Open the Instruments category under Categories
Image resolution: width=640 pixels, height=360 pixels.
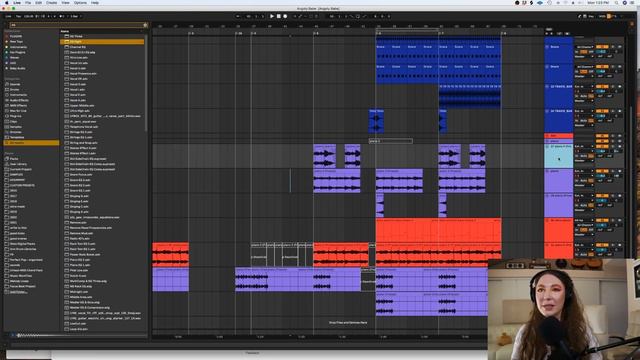(x=18, y=95)
